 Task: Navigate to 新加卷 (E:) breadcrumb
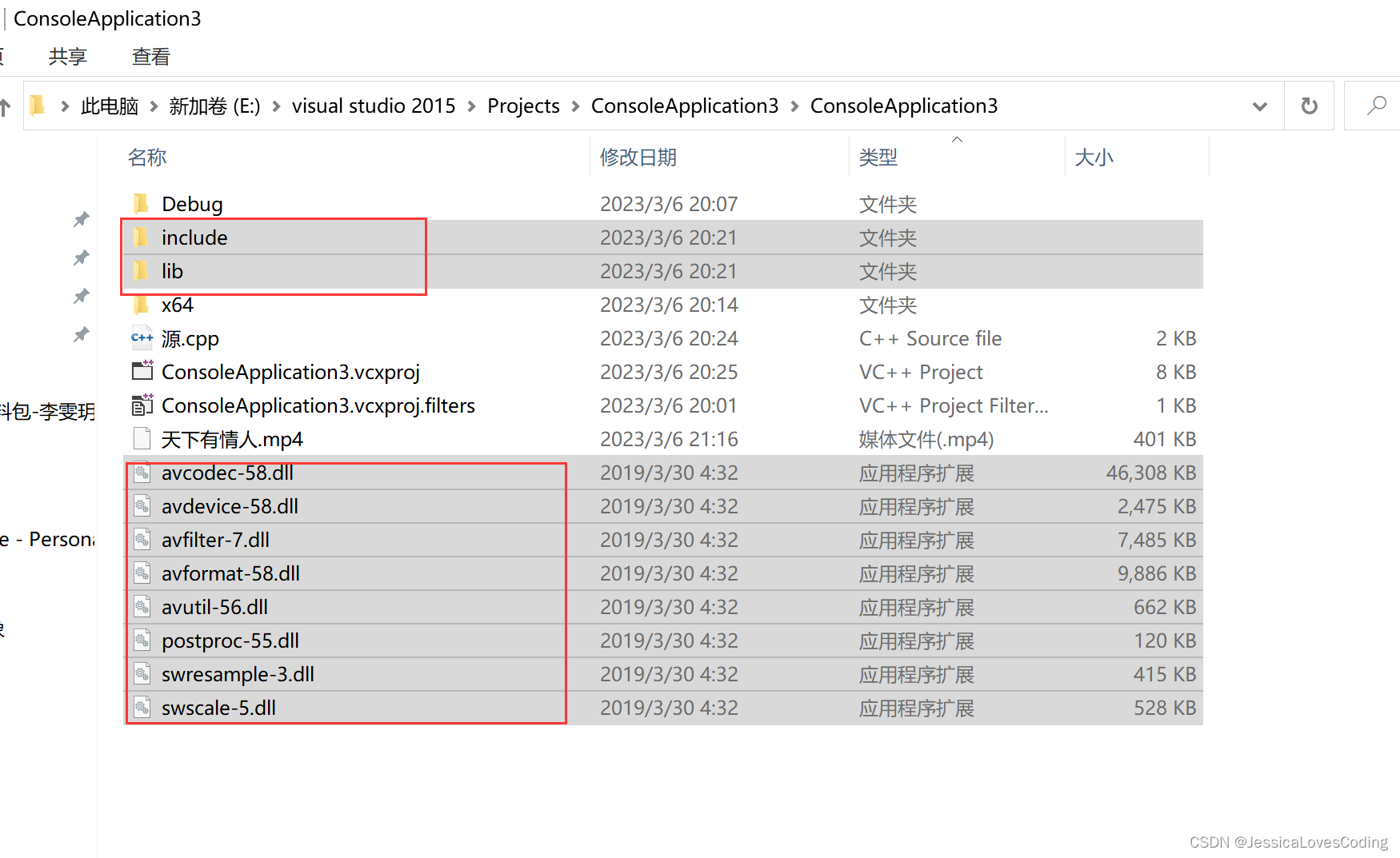214,106
